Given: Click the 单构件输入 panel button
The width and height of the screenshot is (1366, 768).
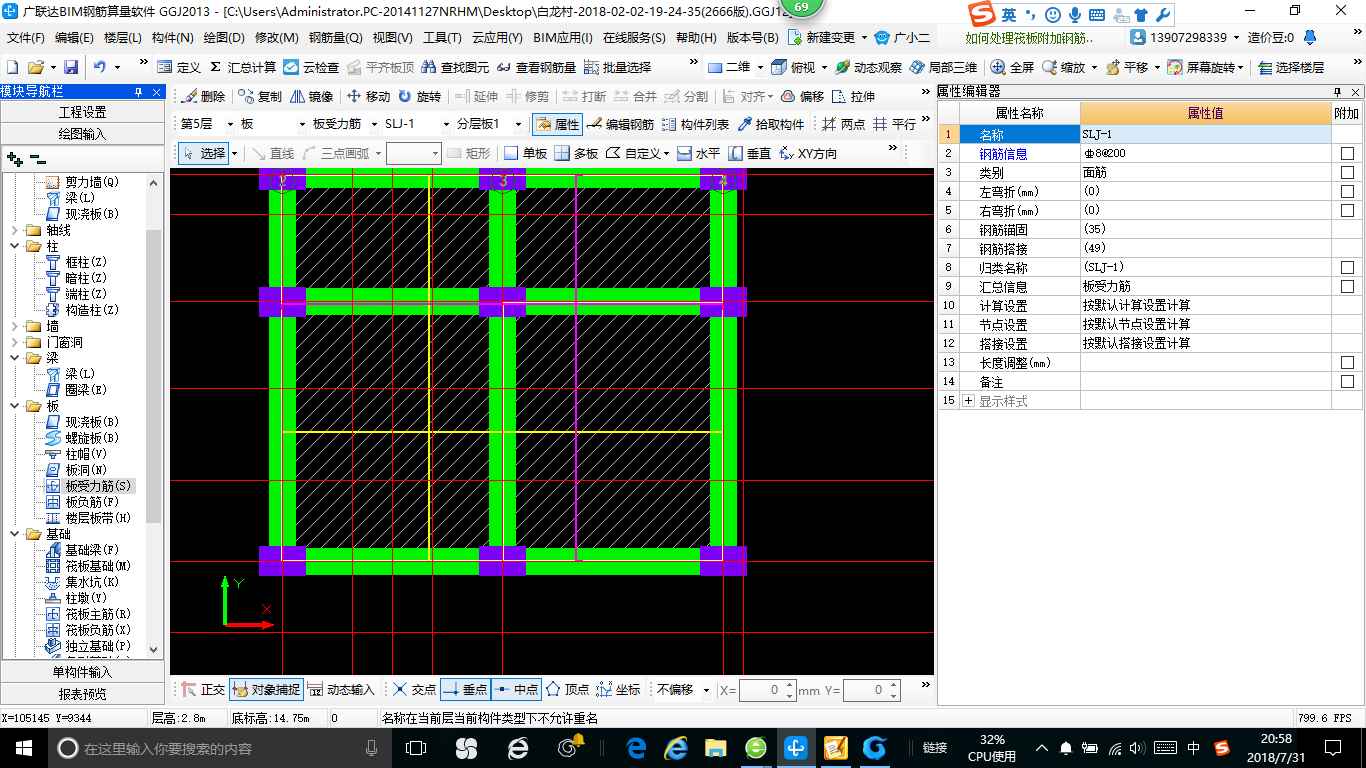Looking at the screenshot, I should coord(82,672).
